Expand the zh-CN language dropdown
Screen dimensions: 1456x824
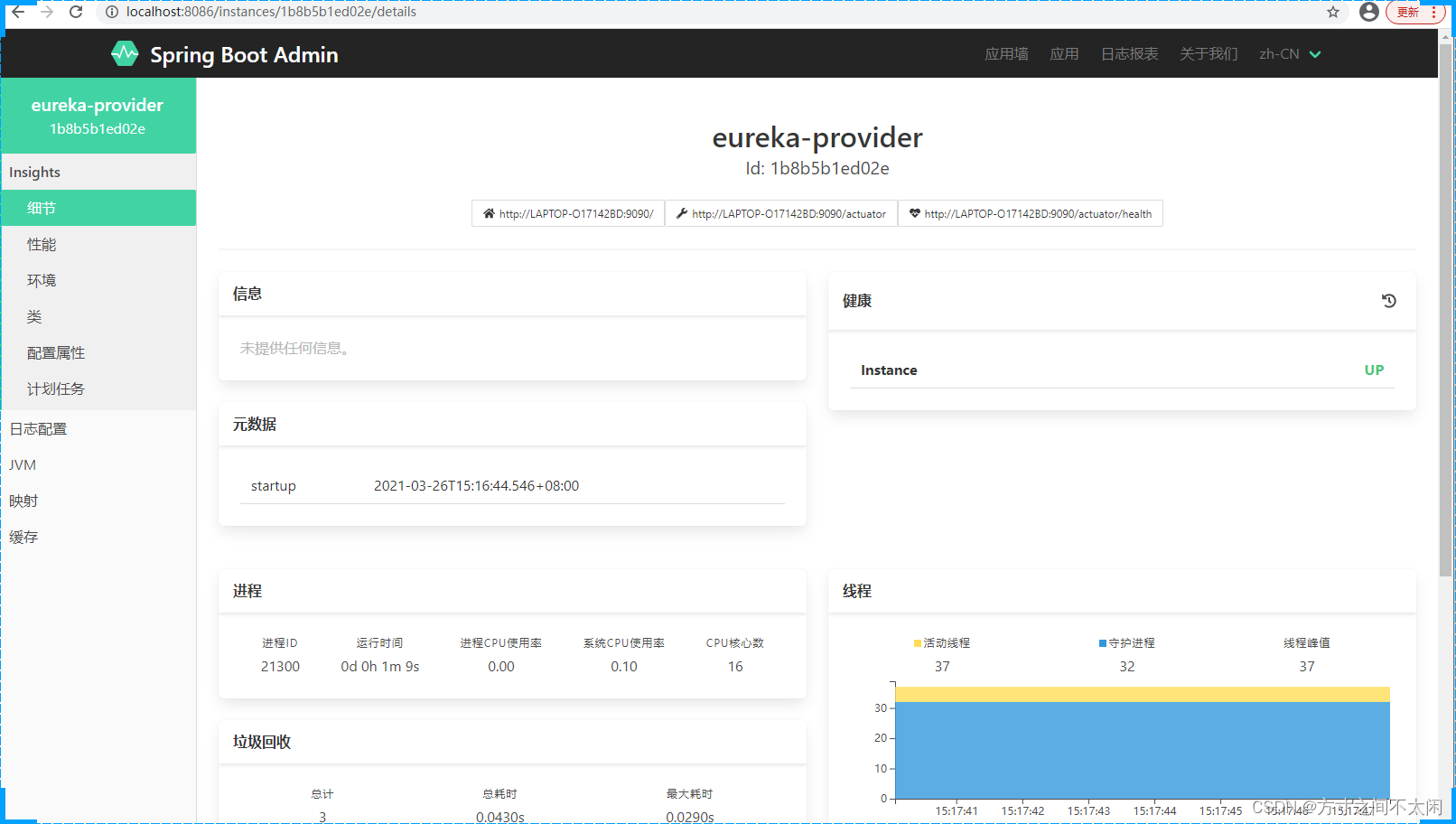click(x=1290, y=54)
